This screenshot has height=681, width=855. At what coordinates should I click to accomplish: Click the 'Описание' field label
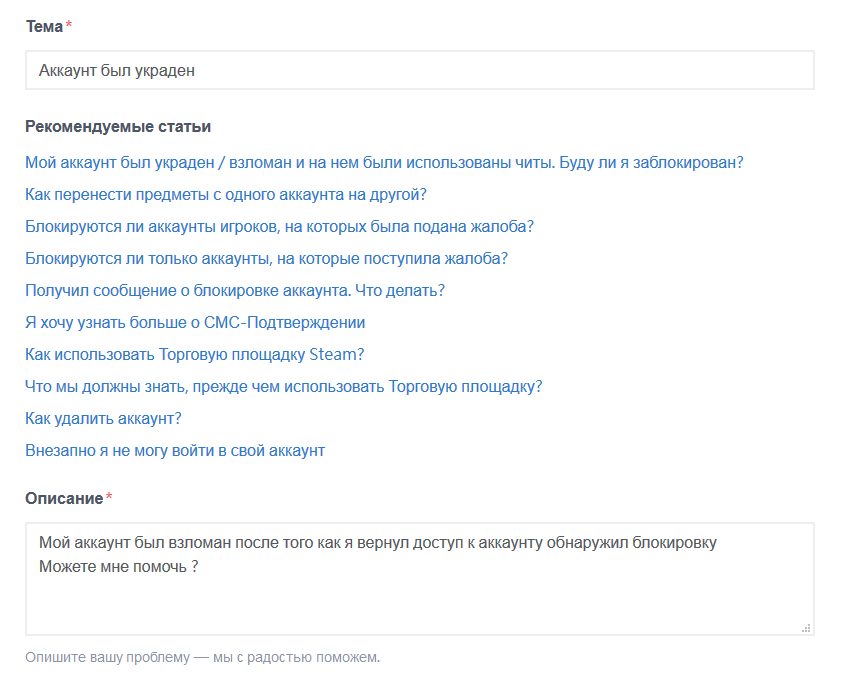(x=64, y=498)
